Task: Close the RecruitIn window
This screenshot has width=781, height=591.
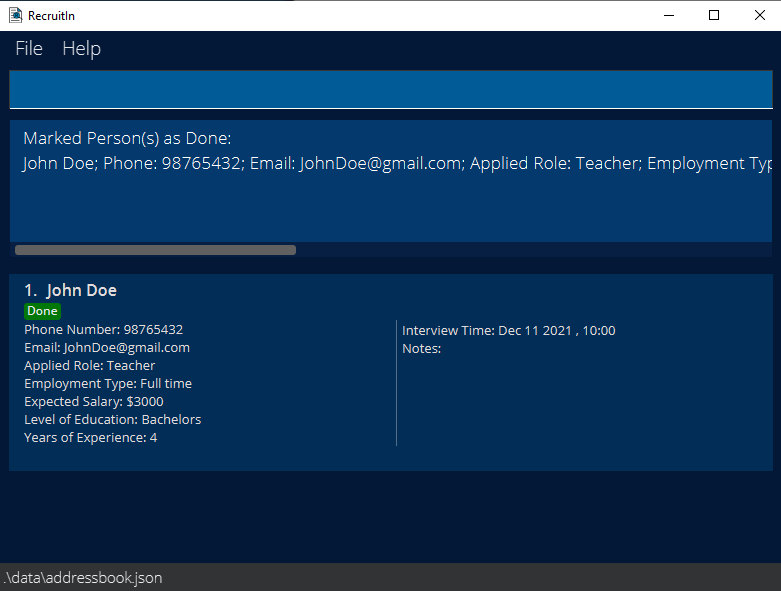Action: click(760, 15)
